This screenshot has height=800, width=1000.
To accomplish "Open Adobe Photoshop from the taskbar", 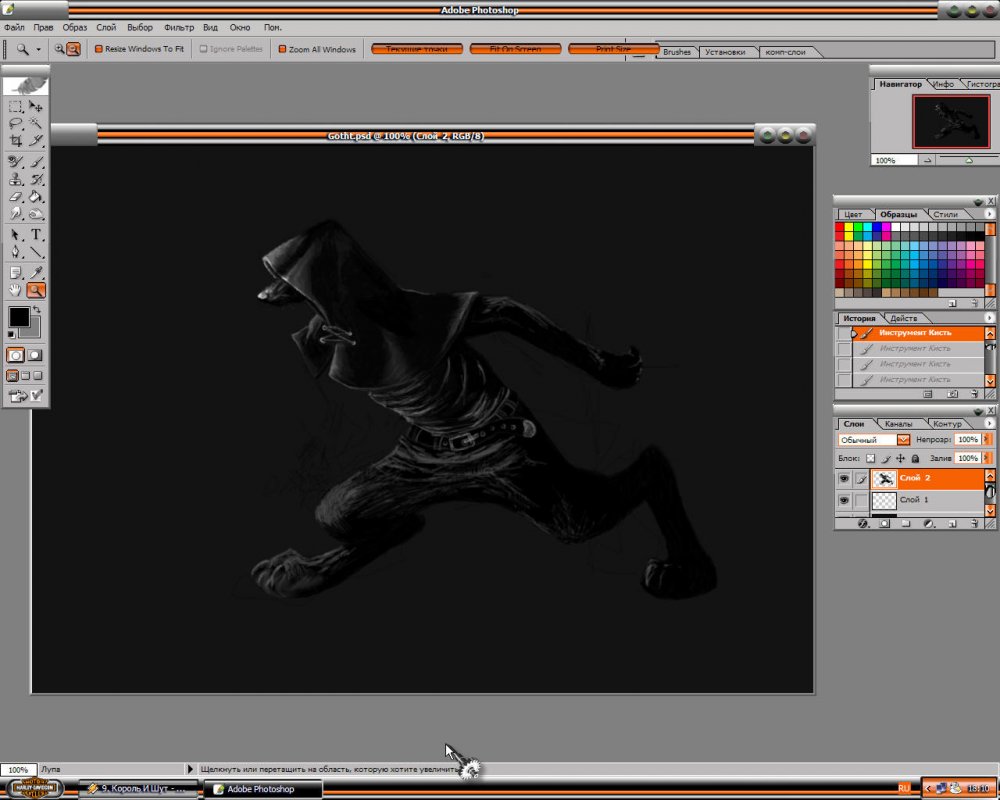I will 262,789.
